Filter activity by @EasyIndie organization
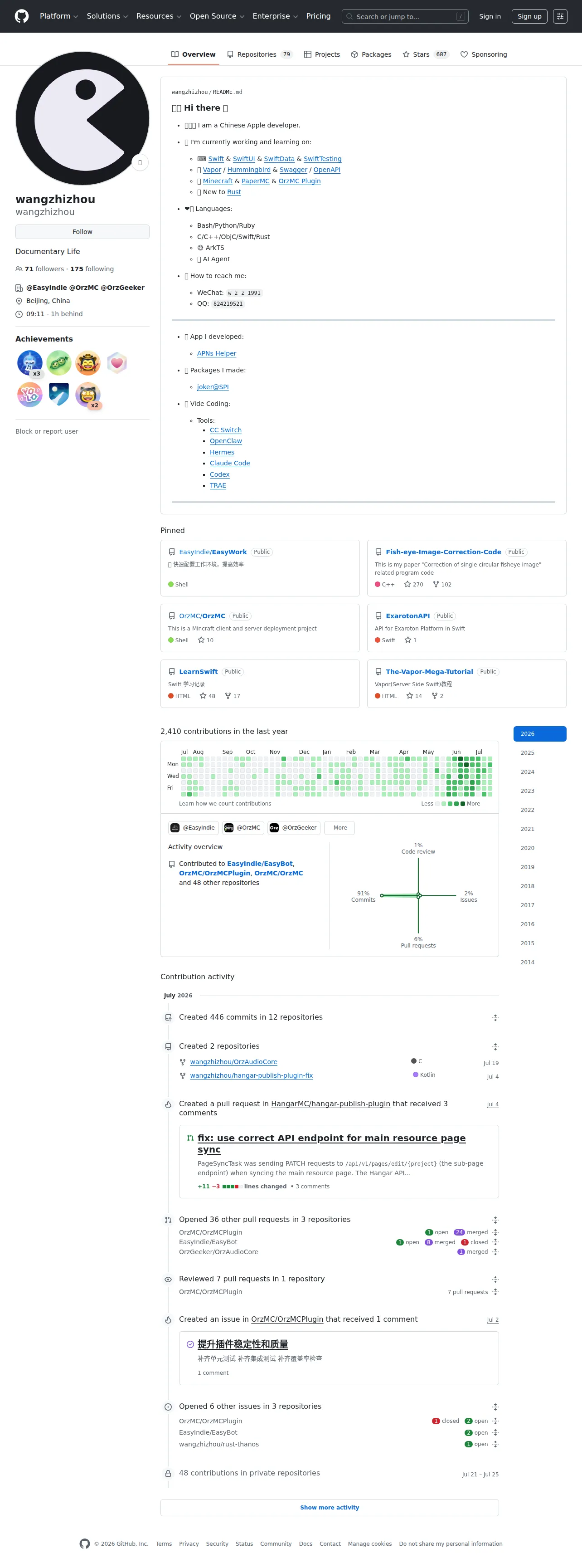 point(194,828)
